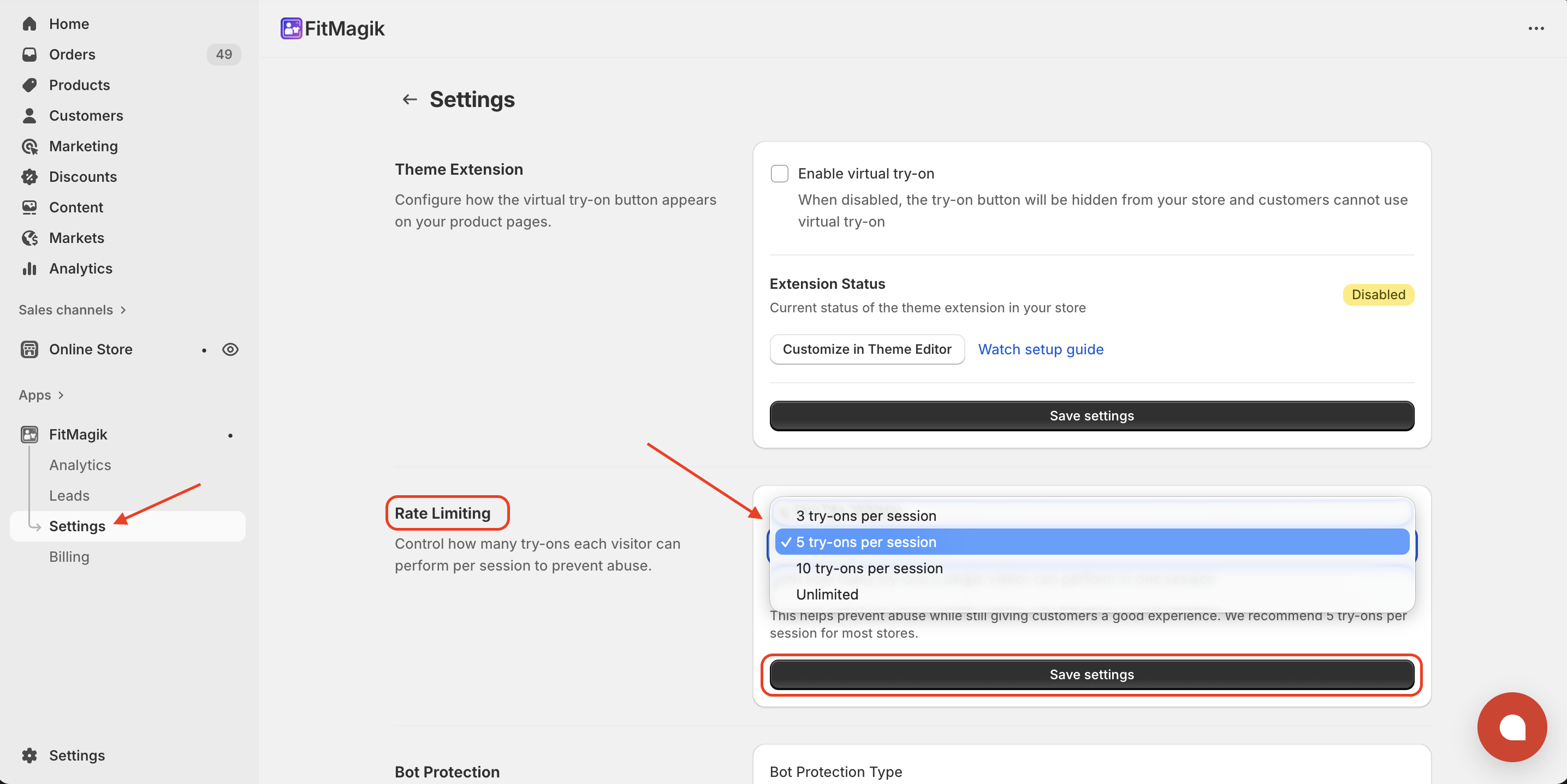Viewport: 1567px width, 784px height.
Task: Open the red chat bubble widget
Action: click(1511, 726)
